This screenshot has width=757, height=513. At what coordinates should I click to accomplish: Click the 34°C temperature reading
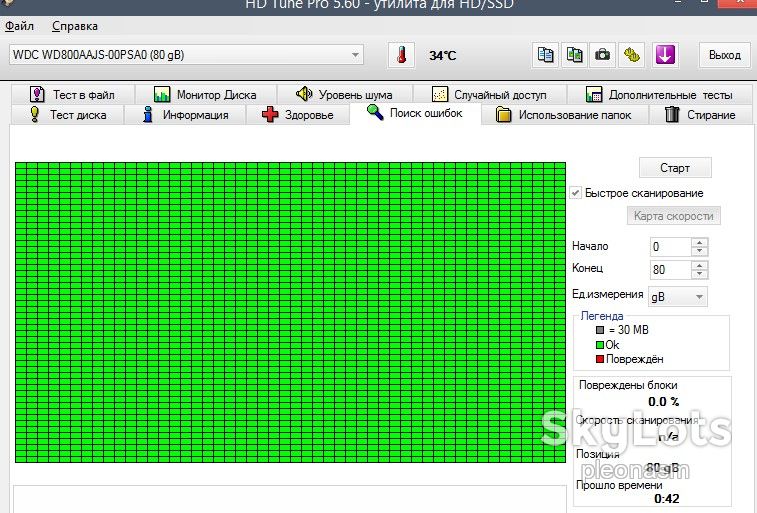[443, 55]
